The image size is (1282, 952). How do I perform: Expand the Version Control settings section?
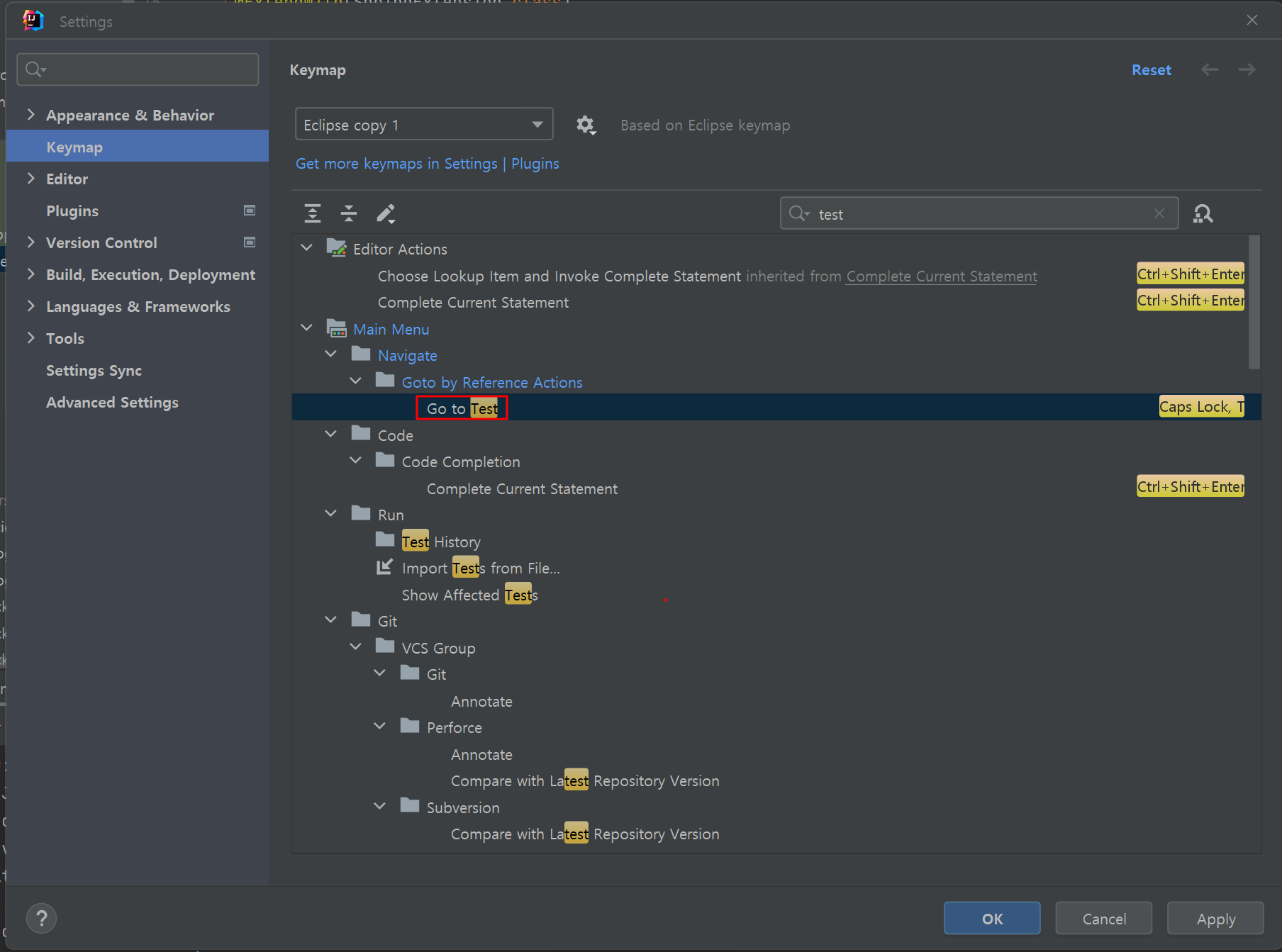(x=30, y=242)
